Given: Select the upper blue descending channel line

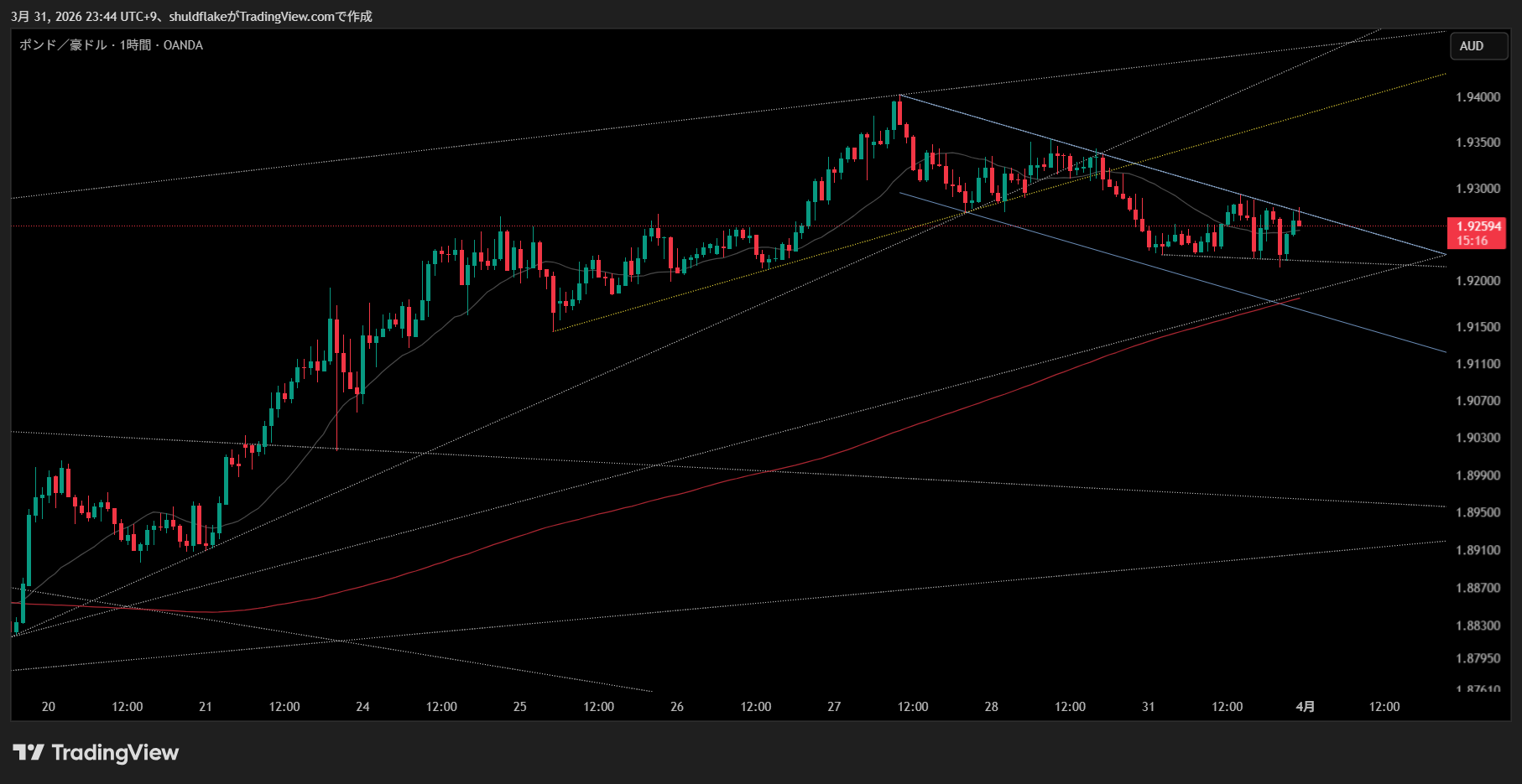Looking at the screenshot, I should tap(1175, 177).
